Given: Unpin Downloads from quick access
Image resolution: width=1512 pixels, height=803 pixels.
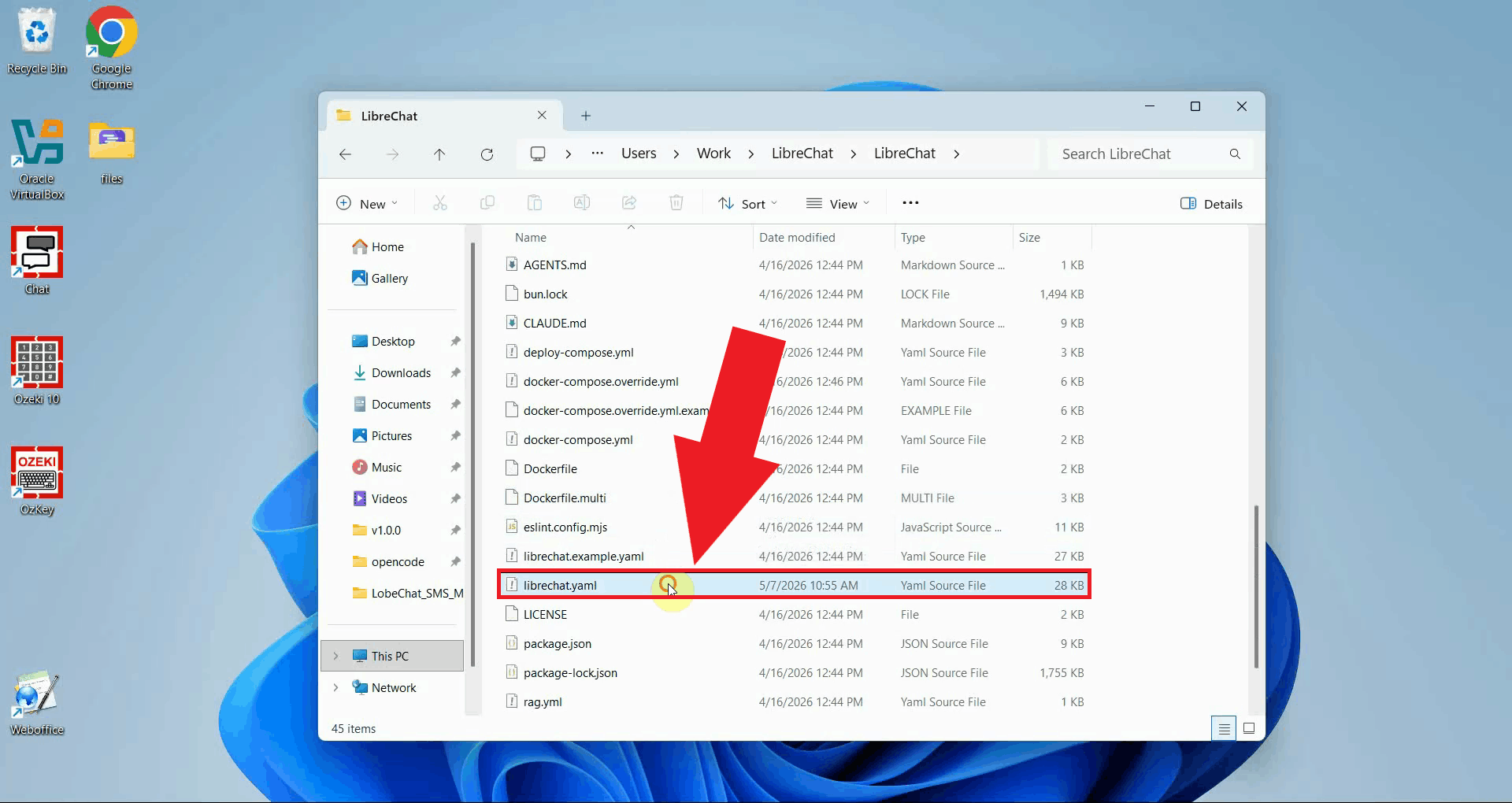Looking at the screenshot, I should pos(455,372).
